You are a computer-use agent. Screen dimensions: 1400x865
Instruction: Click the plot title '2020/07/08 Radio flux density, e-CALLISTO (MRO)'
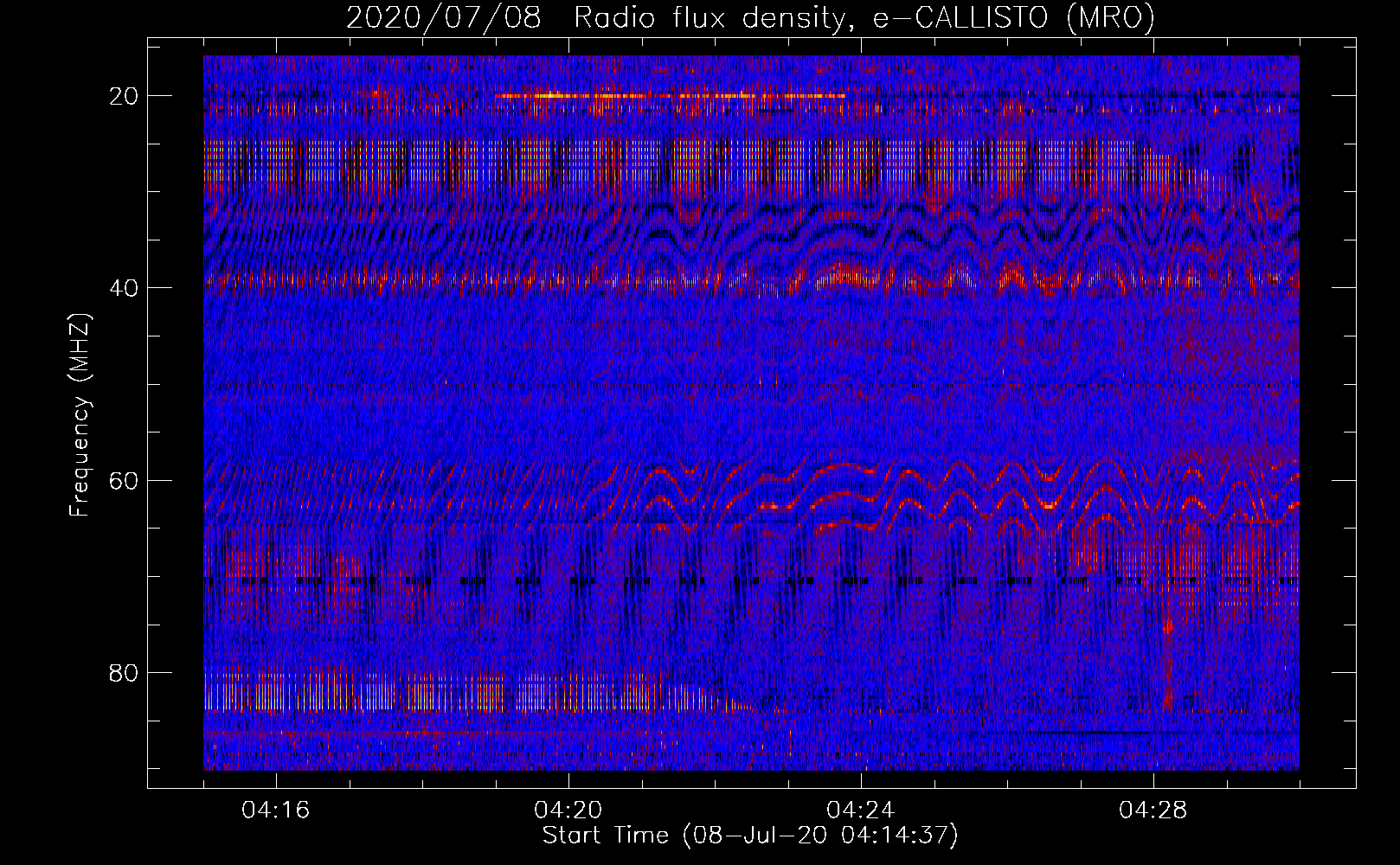pyautogui.click(x=750, y=17)
